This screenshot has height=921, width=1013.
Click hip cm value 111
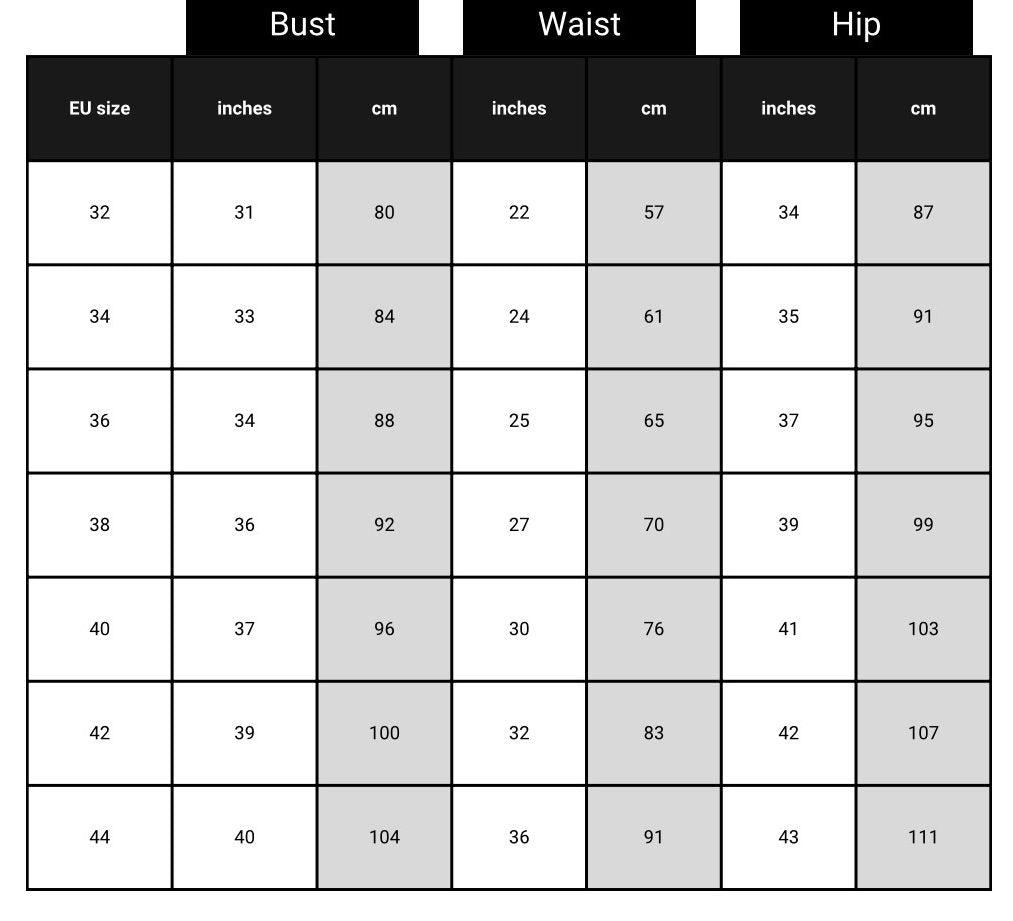pyautogui.click(x=923, y=837)
